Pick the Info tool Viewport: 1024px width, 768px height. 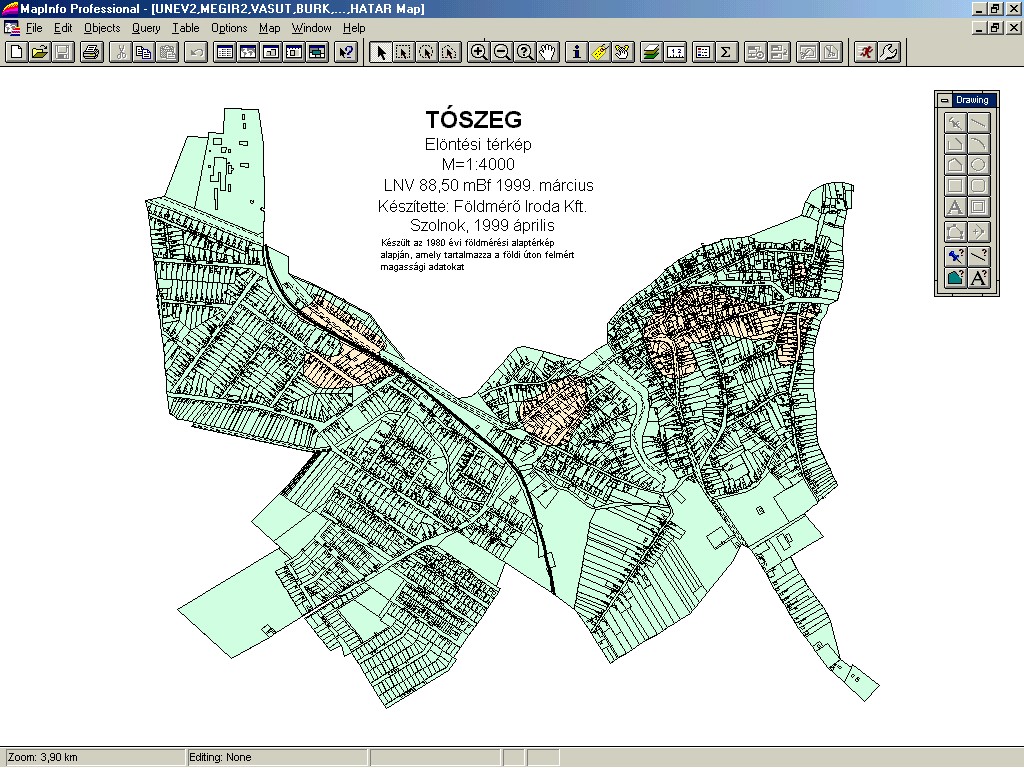pyautogui.click(x=576, y=52)
